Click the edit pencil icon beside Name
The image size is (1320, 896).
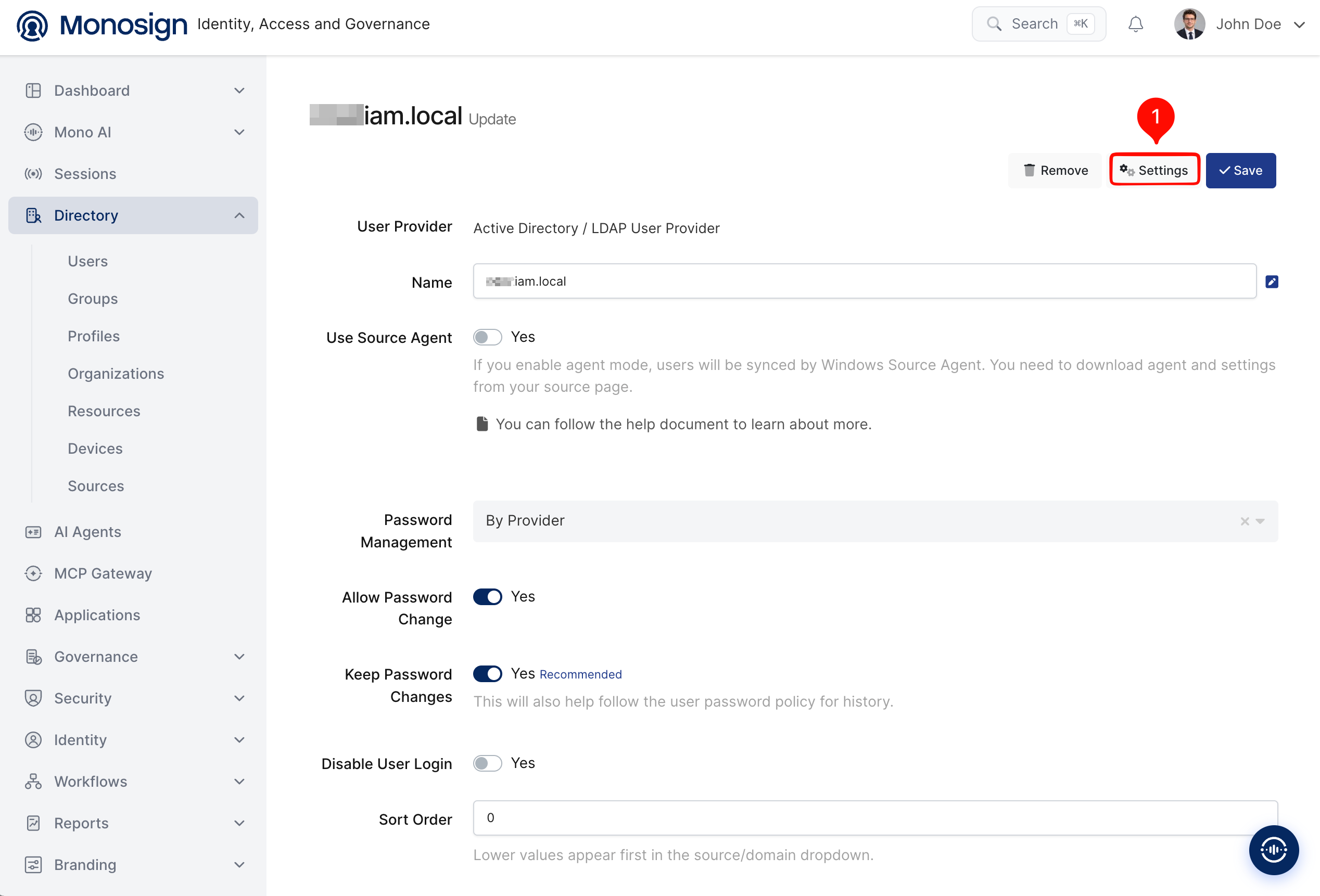(x=1272, y=281)
